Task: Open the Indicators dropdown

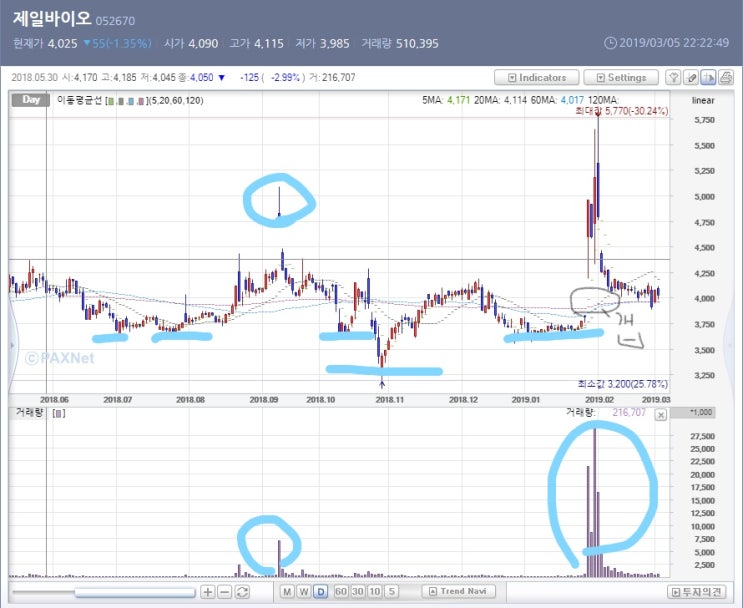Action: [536, 77]
